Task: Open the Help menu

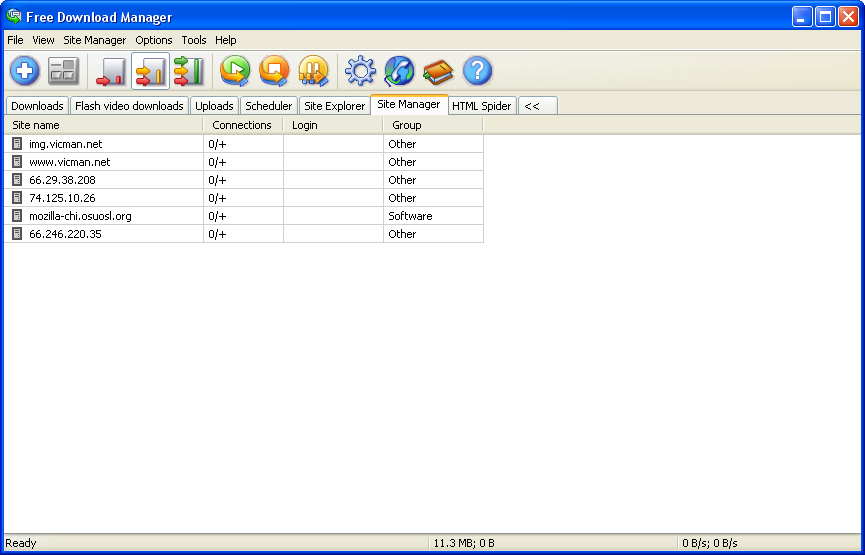Action: coord(226,40)
